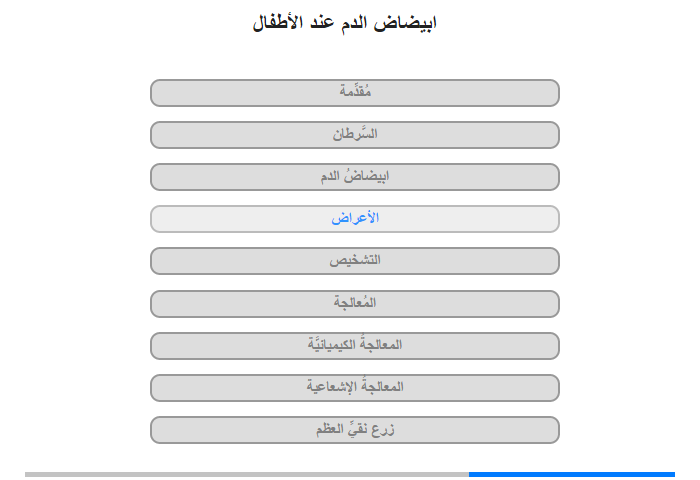Click the highlighted الأعراض blue item

point(354,219)
